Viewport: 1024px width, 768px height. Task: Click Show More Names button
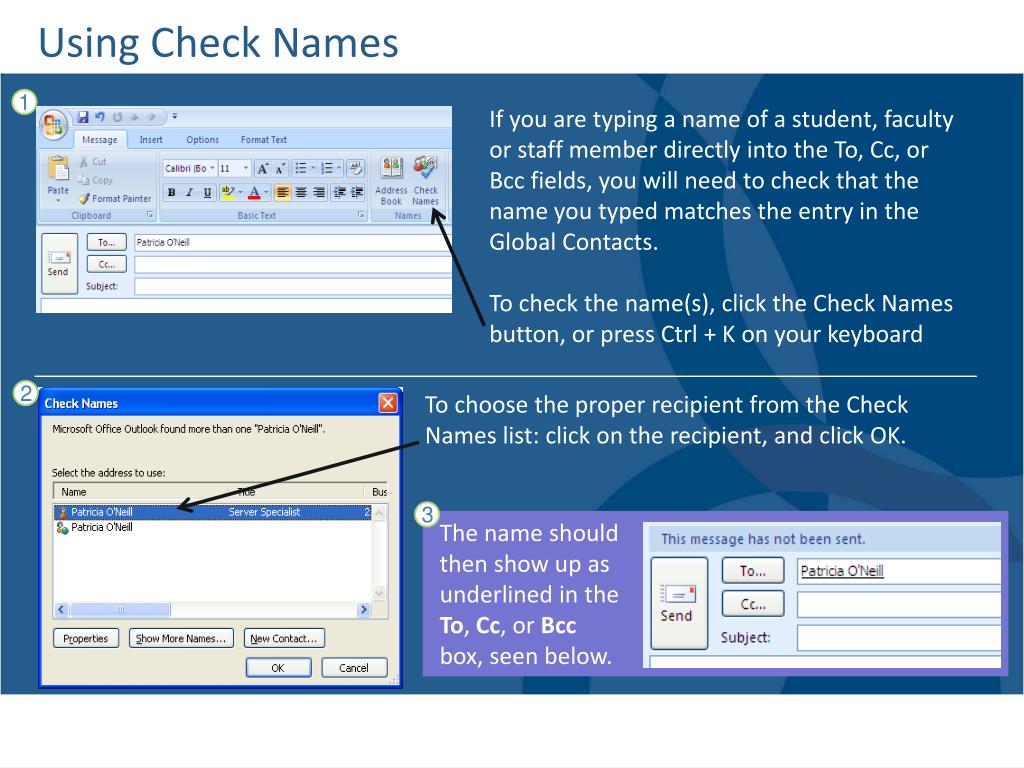[181, 638]
